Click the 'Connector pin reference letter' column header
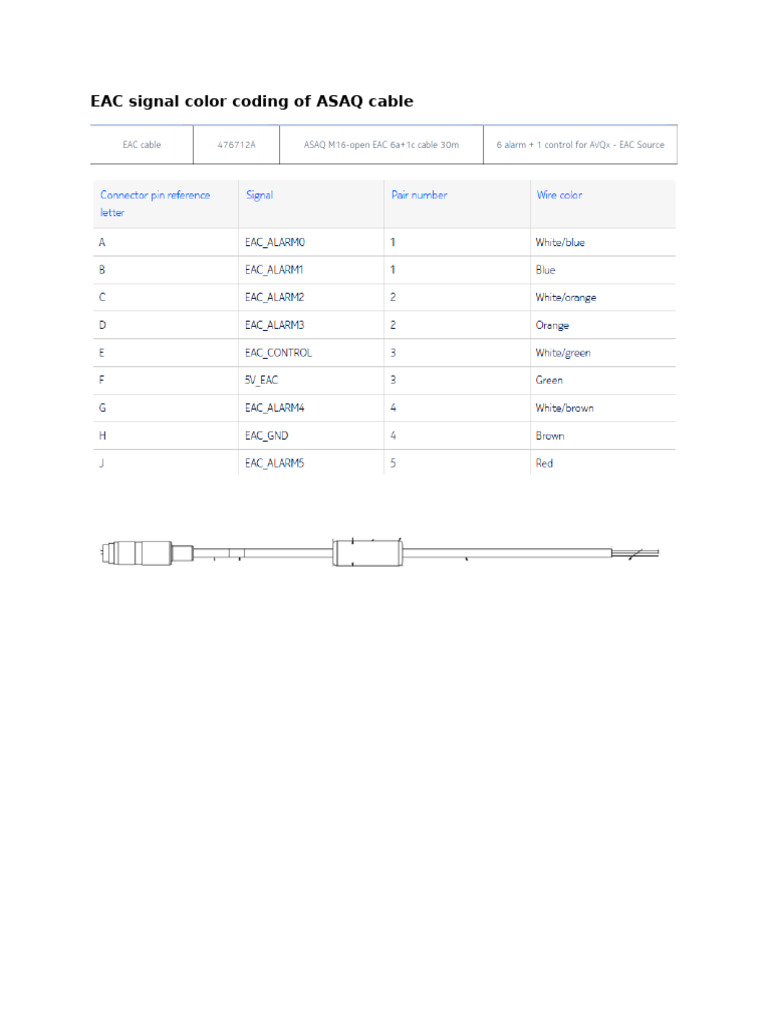This screenshot has width=768, height=1024. (x=155, y=204)
